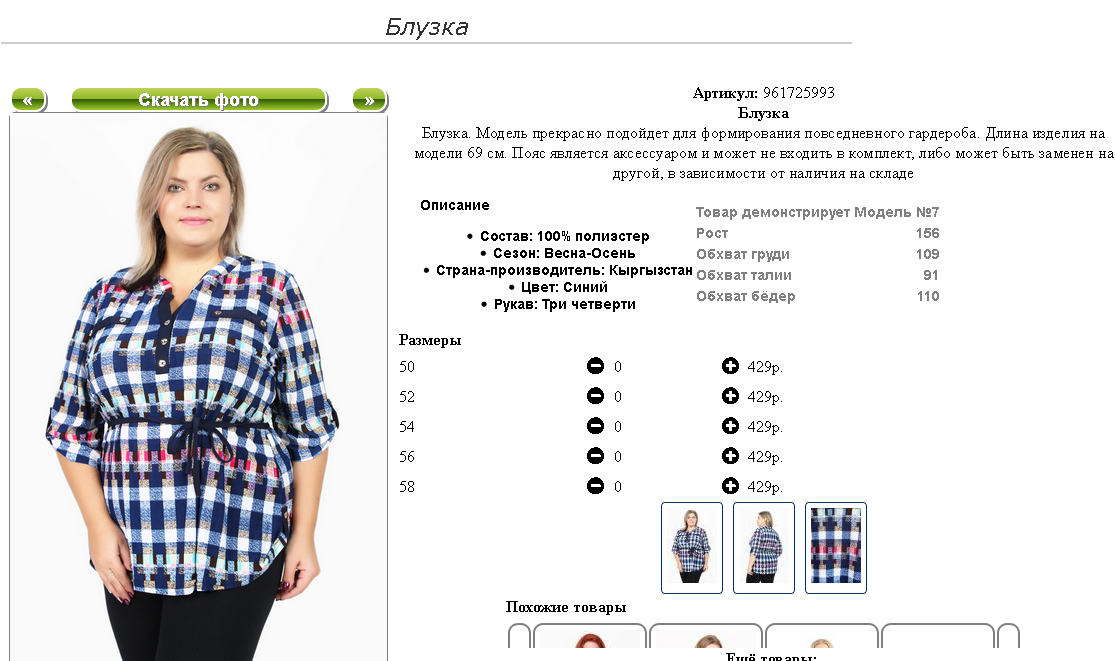Image resolution: width=1115 pixels, height=661 pixels.
Task: Decrease quantity for size 54
Action: point(595,426)
